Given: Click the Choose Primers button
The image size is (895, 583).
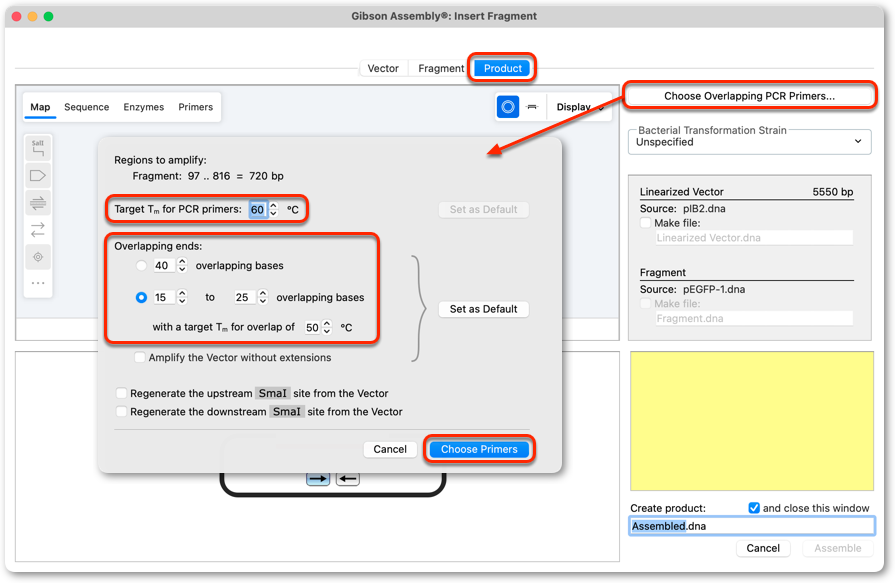Looking at the screenshot, I should (x=479, y=449).
